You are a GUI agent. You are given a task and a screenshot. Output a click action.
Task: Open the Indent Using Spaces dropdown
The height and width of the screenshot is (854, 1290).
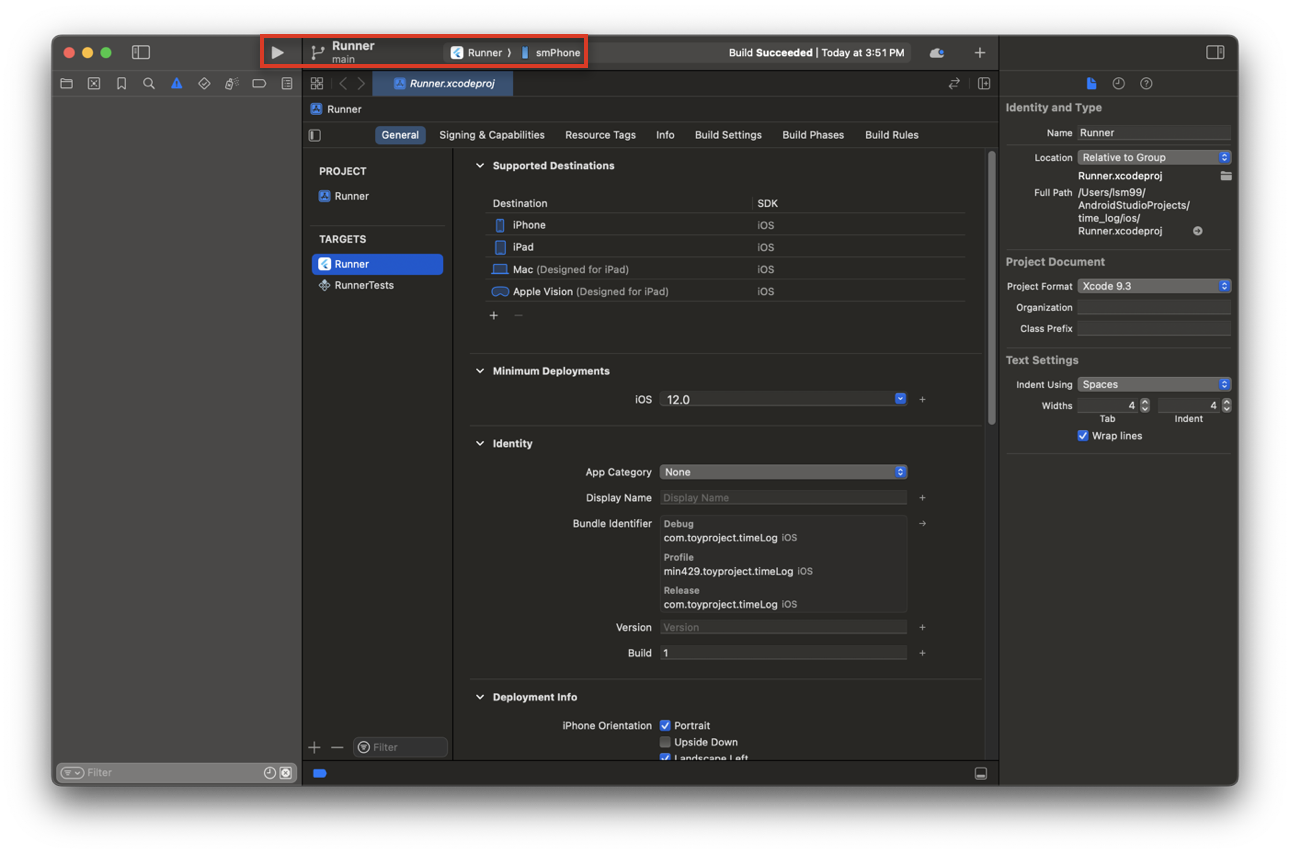coord(1154,385)
